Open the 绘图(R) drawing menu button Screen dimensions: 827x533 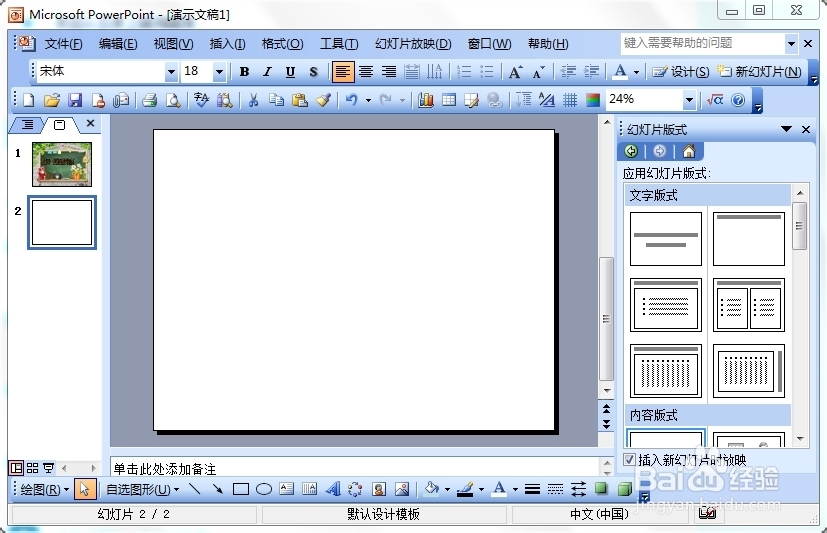click(x=44, y=489)
